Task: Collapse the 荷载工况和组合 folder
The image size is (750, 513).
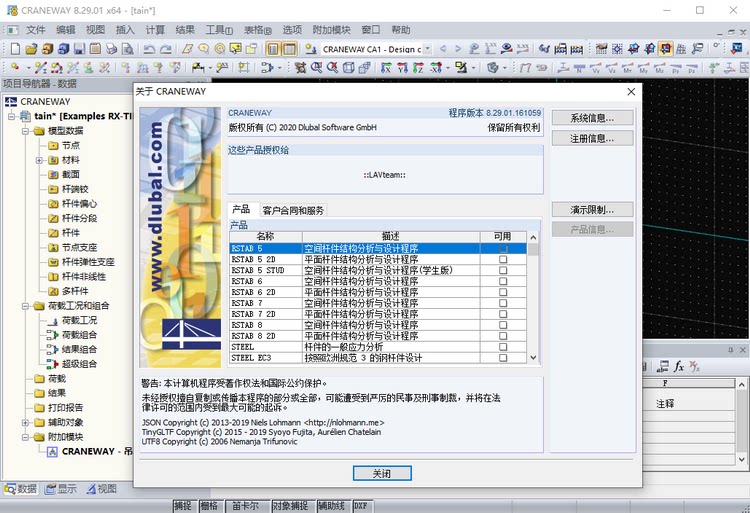Action: click(26, 306)
